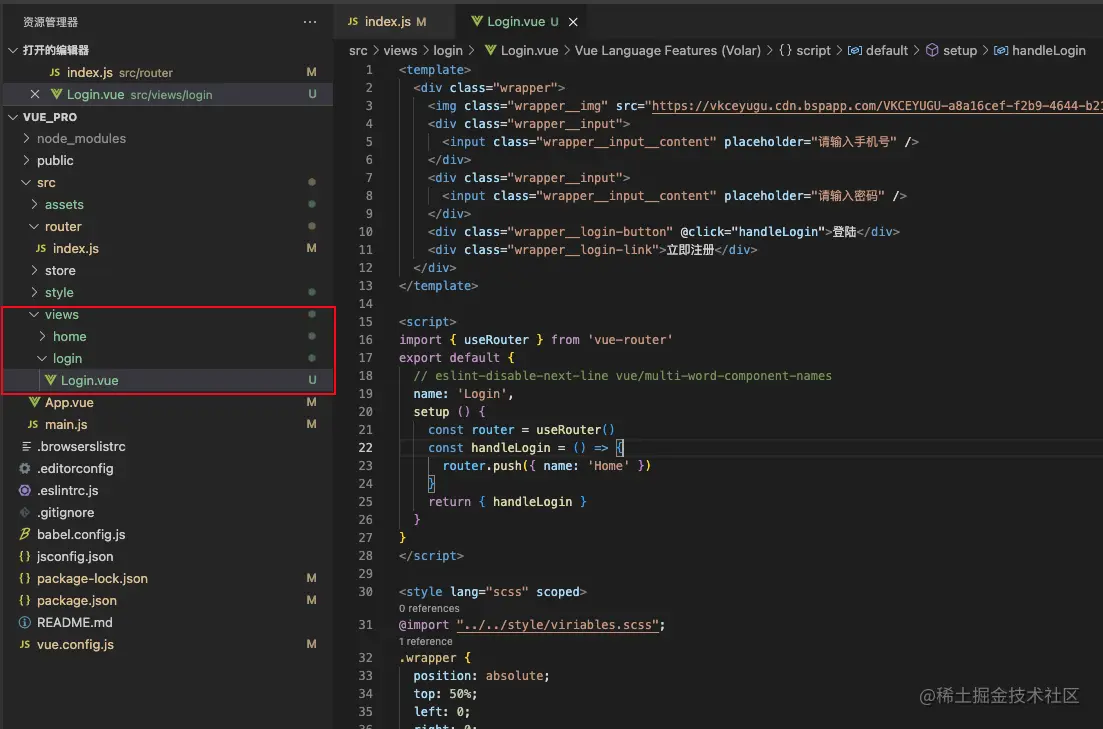This screenshot has height=729, width=1103.
Task: Click line number 15 in gutter
Action: (366, 322)
